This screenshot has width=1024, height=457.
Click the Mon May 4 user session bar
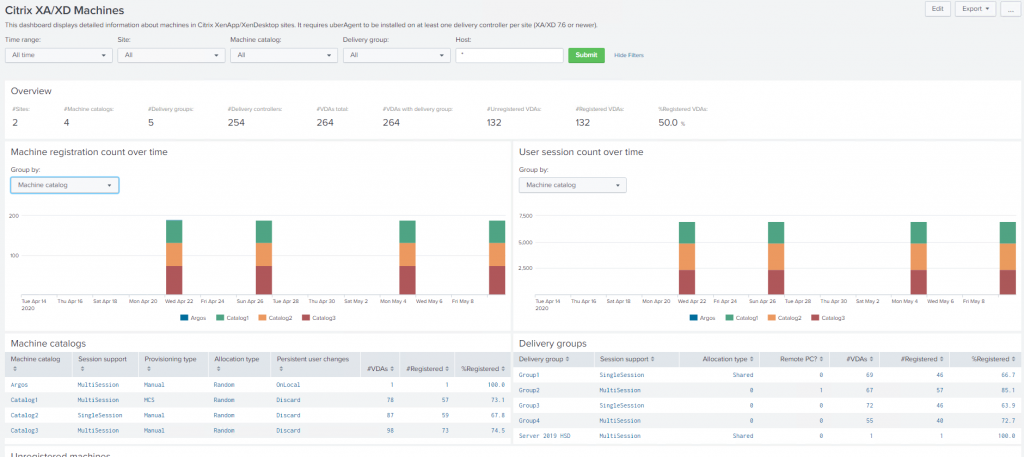pos(919,259)
